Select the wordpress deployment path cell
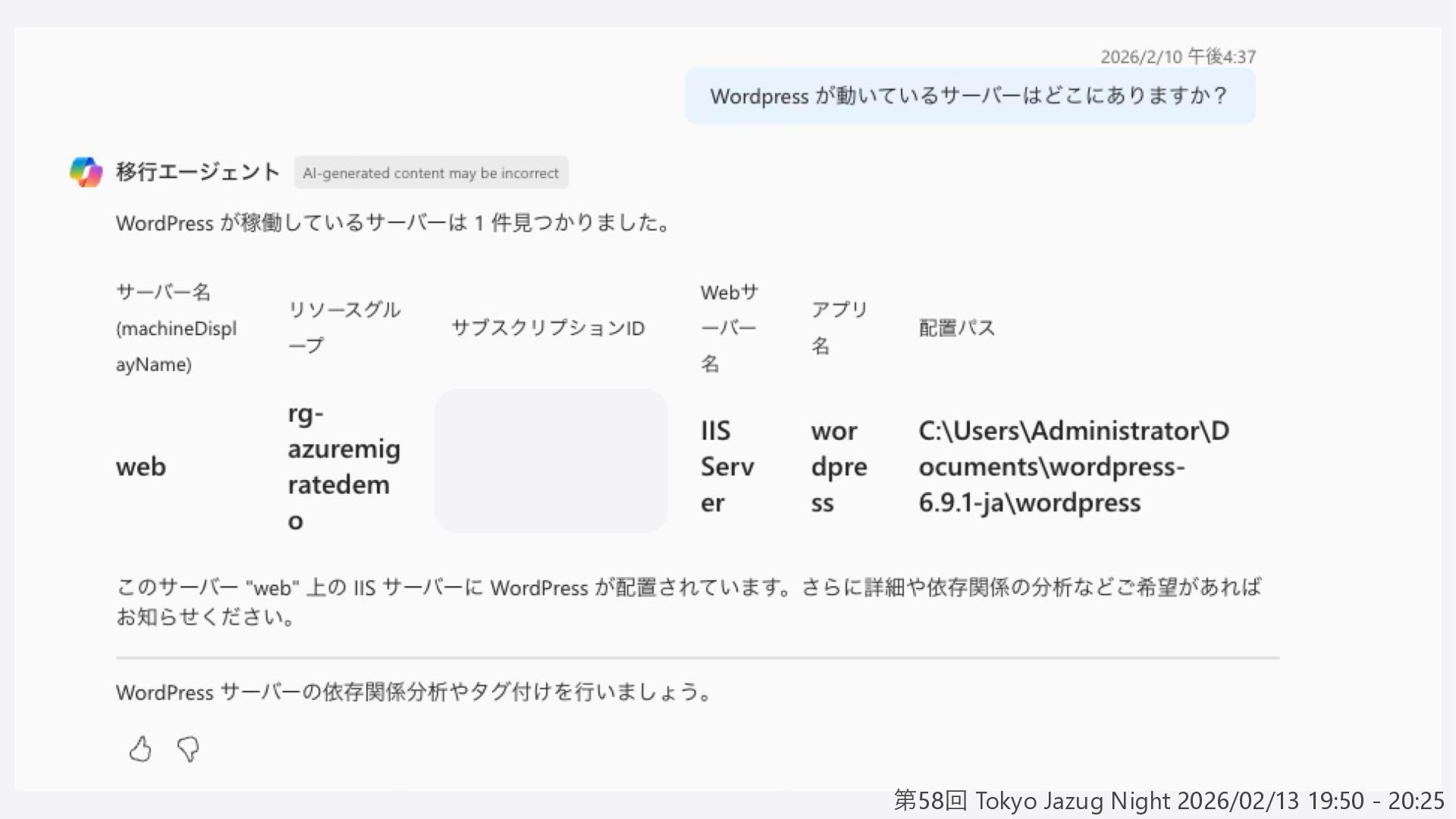 coord(1072,466)
